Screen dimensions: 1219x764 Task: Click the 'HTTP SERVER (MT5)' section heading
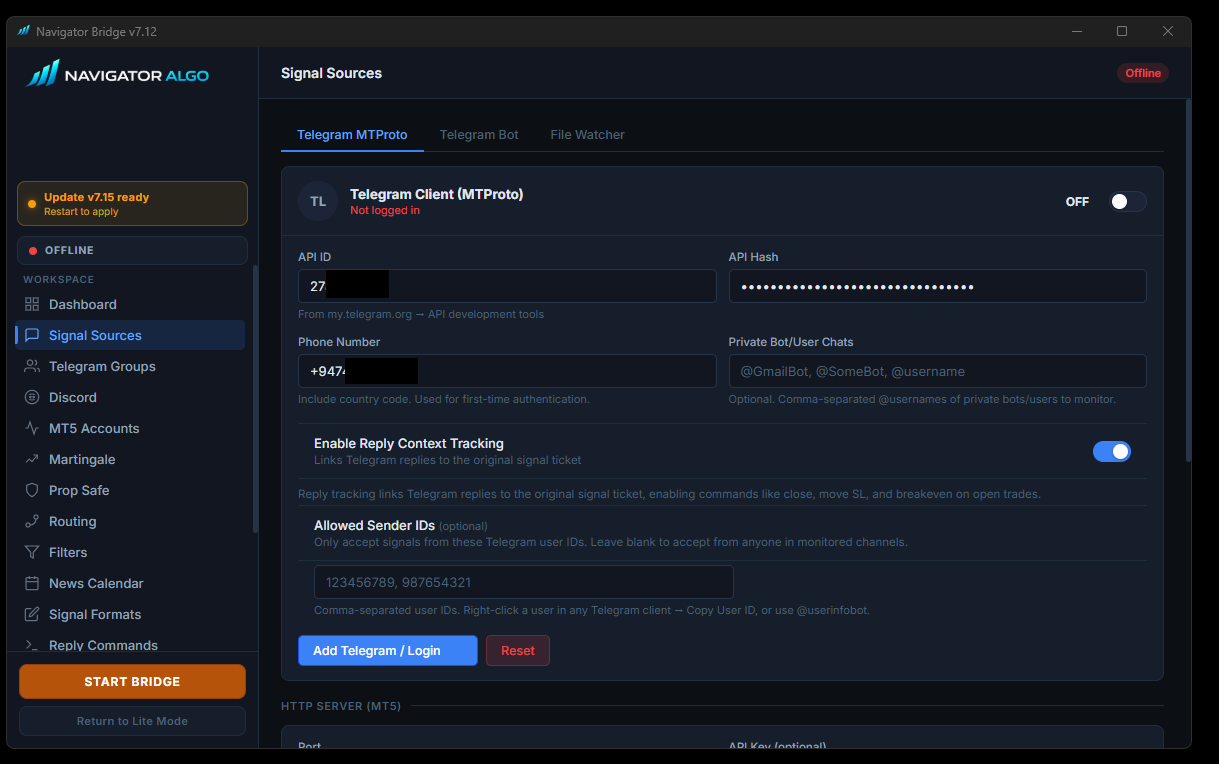pyautogui.click(x=341, y=706)
